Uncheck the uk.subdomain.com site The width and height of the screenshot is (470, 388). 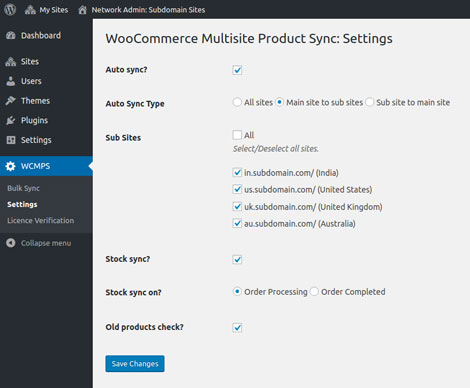point(237,207)
